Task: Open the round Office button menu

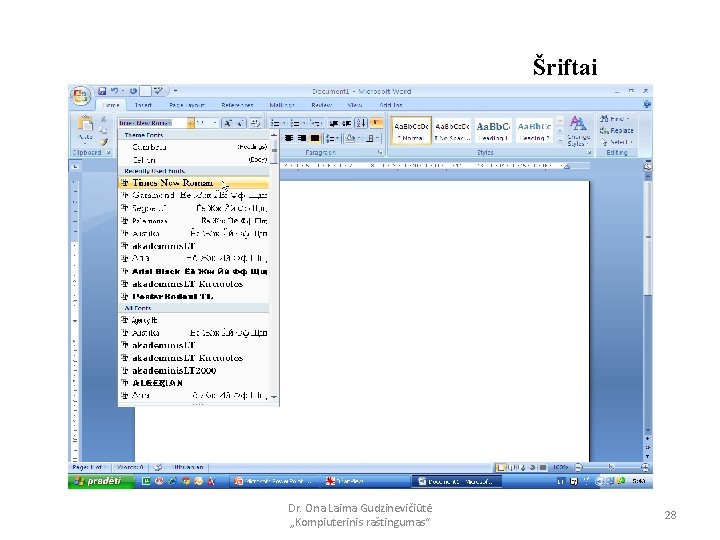Action: click(x=80, y=96)
